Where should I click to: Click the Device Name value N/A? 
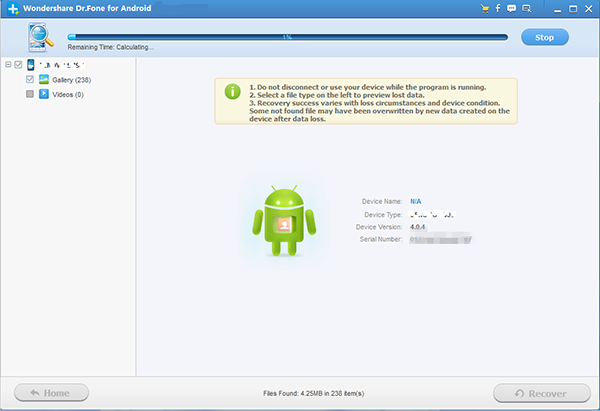point(416,201)
